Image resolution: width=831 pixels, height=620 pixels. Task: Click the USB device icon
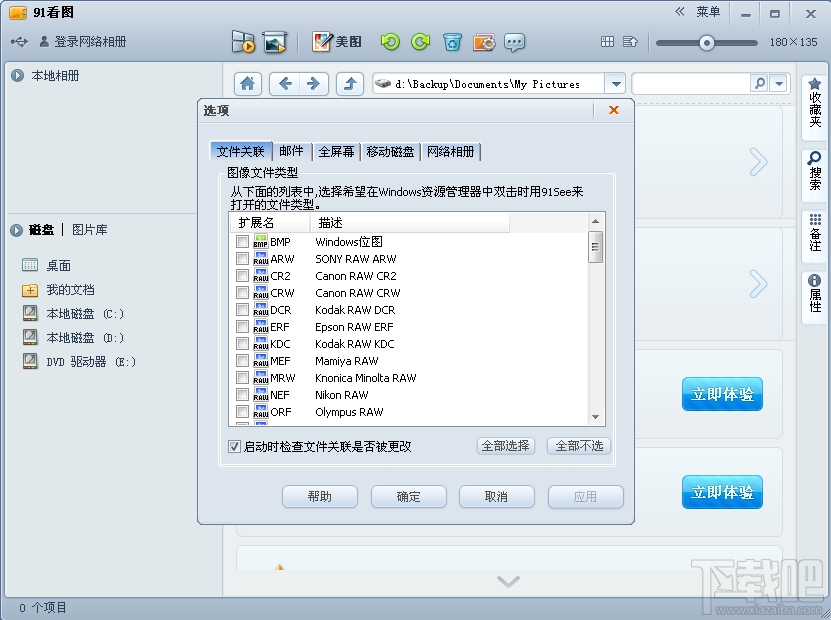click(x=19, y=41)
